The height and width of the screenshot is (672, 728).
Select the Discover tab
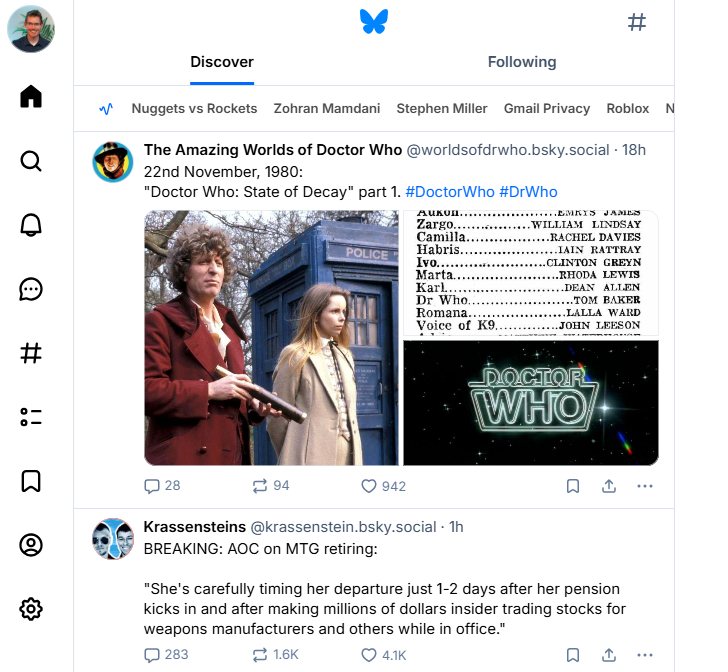pos(222,62)
